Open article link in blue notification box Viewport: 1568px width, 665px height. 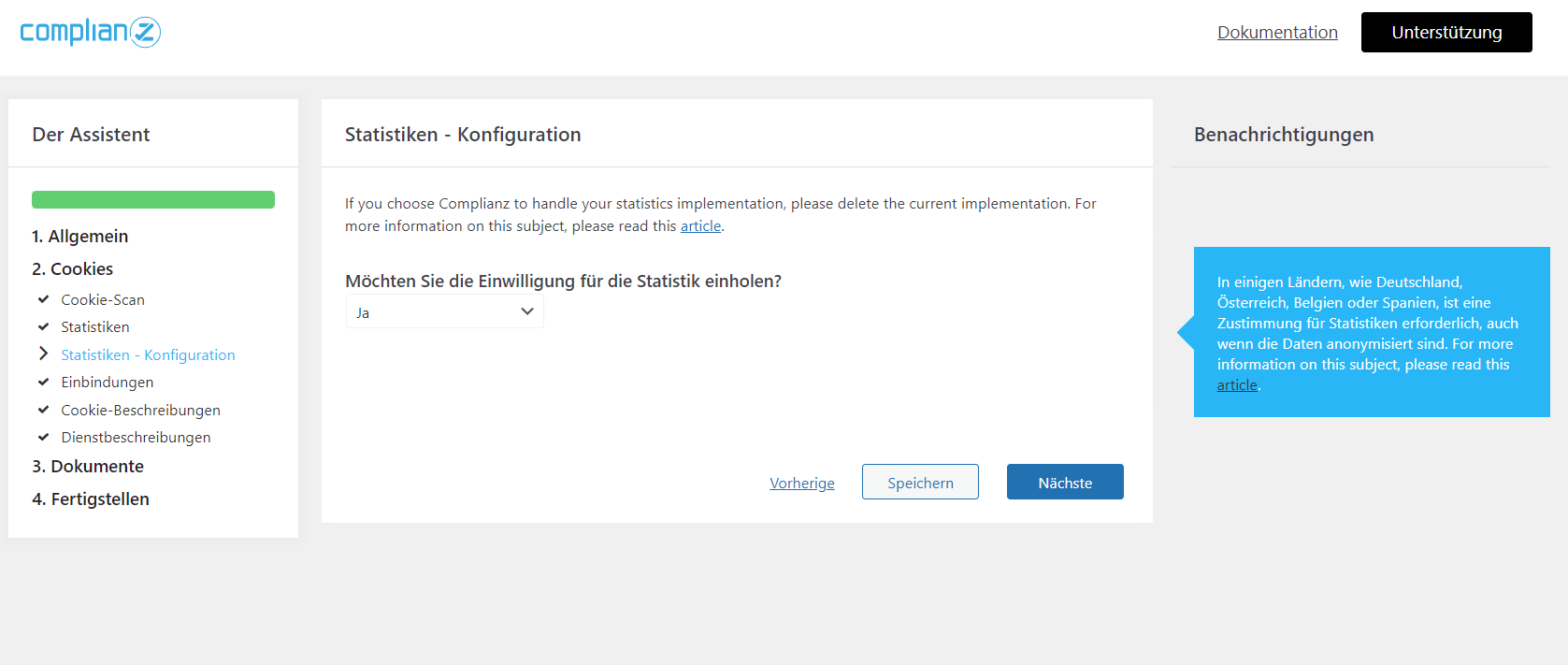point(1237,385)
